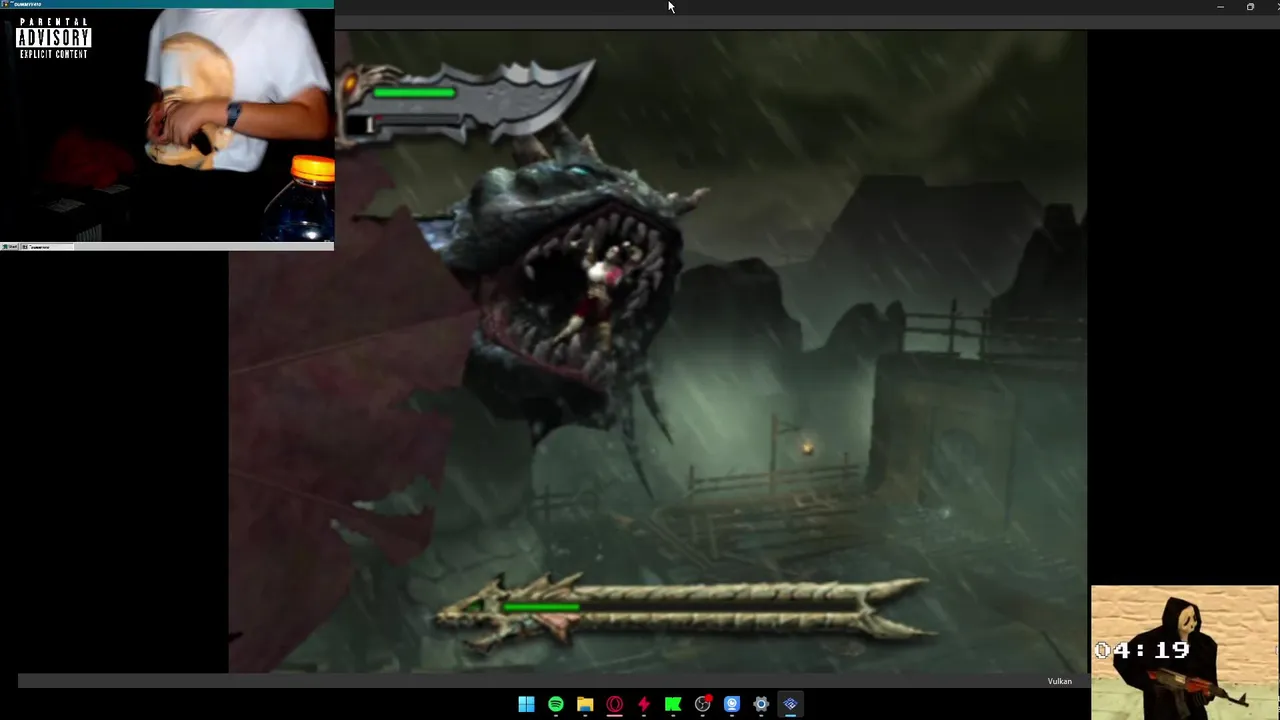Click the Vulkan renderer status text

[1059, 681]
